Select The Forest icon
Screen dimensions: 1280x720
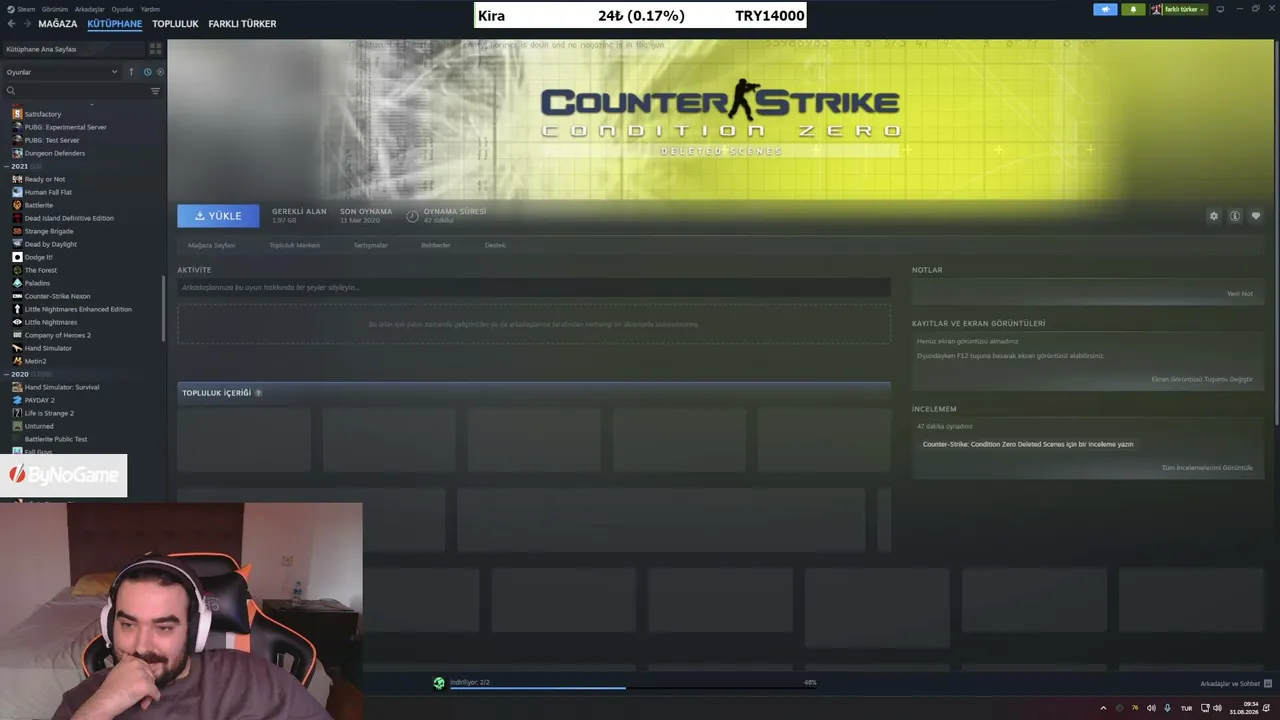point(17,270)
